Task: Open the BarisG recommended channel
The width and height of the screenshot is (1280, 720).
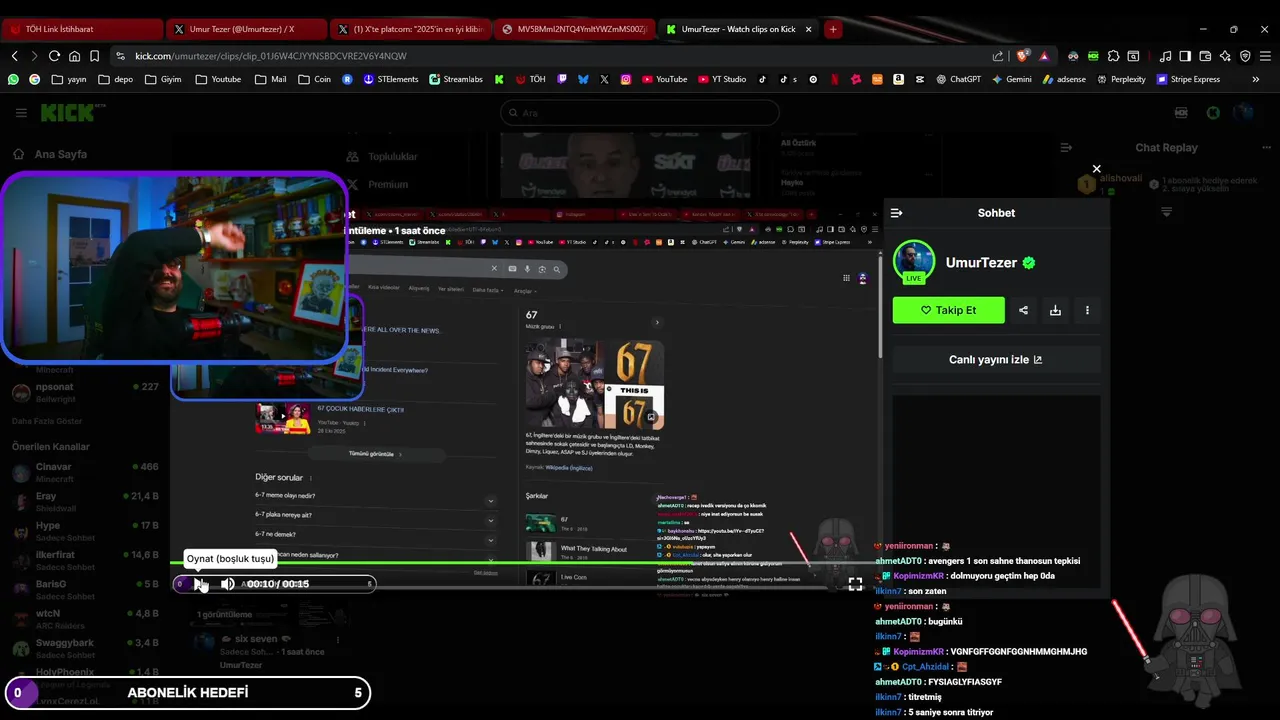Action: 85,589
